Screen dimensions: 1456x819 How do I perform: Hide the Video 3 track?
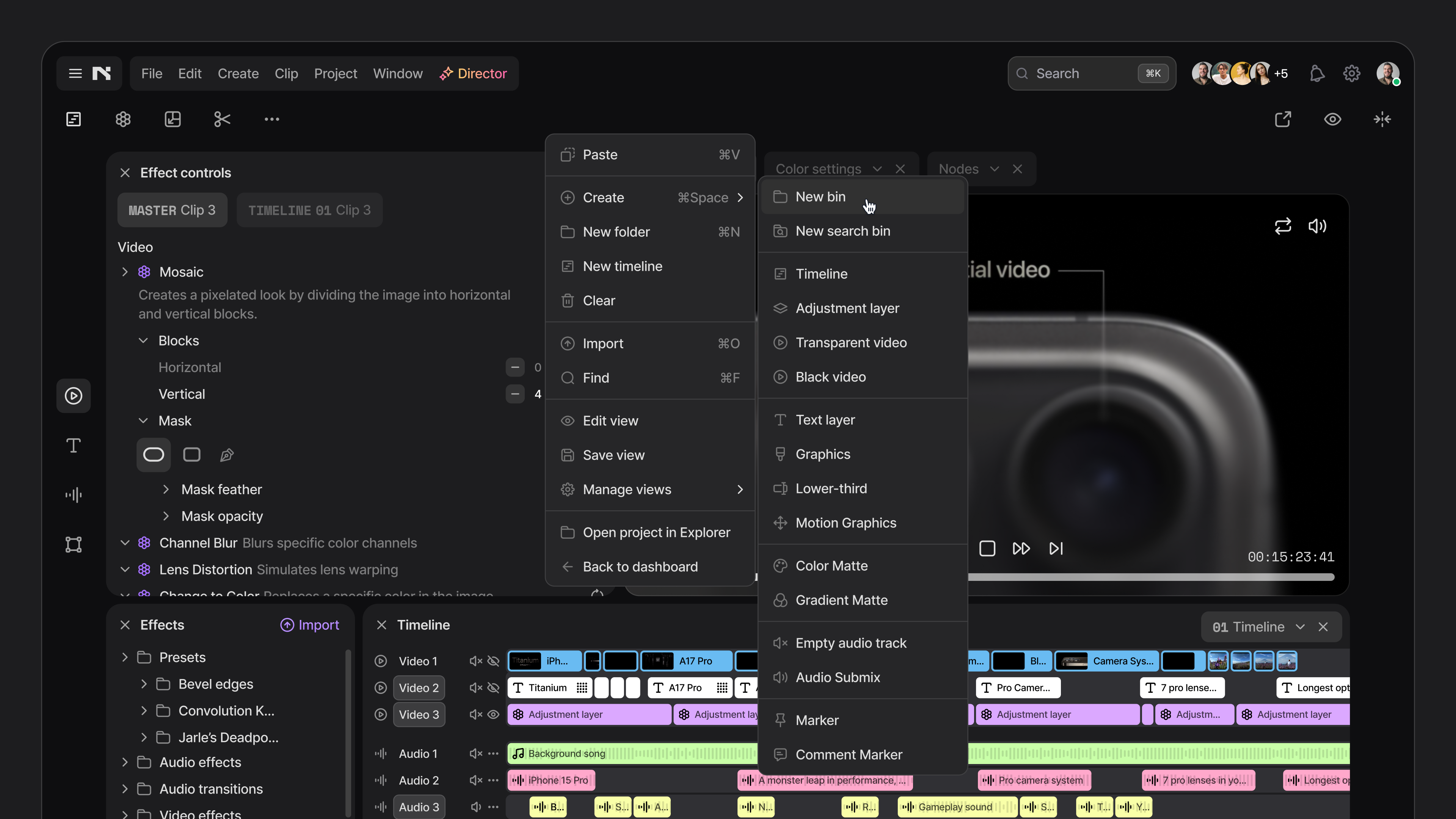[x=493, y=714]
